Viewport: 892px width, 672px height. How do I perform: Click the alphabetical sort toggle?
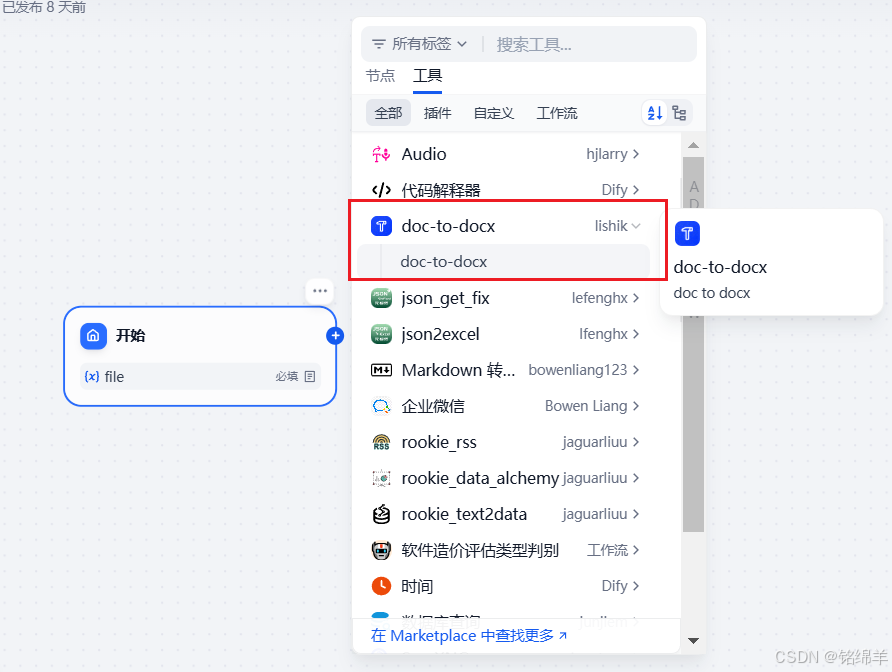pyautogui.click(x=655, y=113)
